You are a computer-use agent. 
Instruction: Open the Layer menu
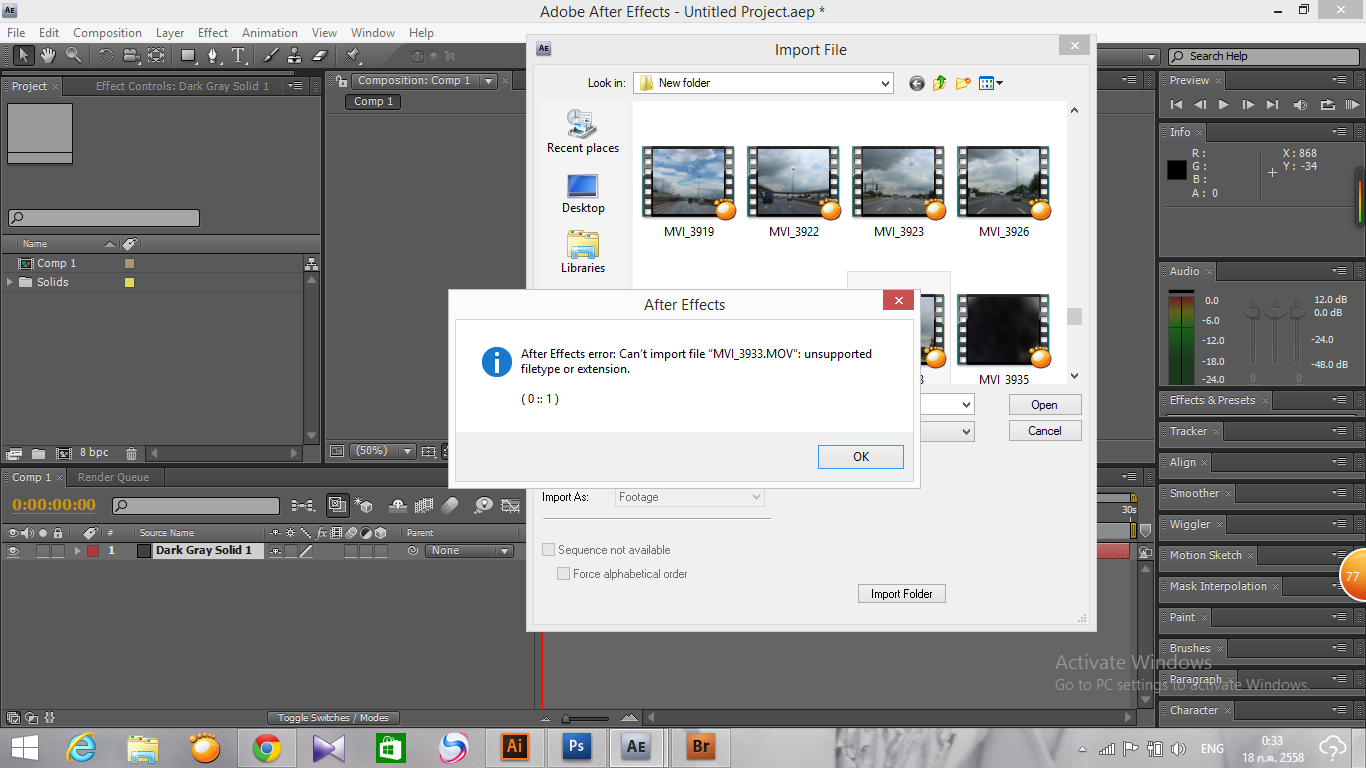tap(170, 33)
